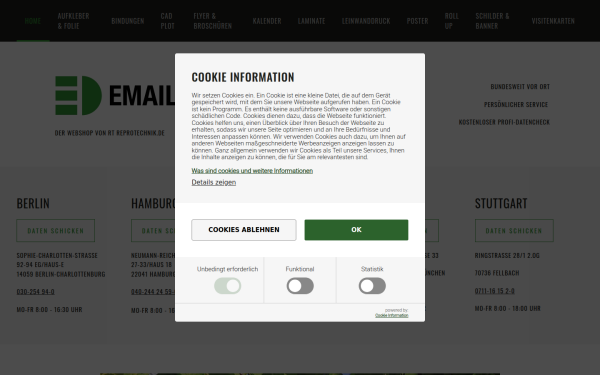The height and width of the screenshot is (375, 600).
Task: Click the Stuttgart heading
Action: click(501, 203)
